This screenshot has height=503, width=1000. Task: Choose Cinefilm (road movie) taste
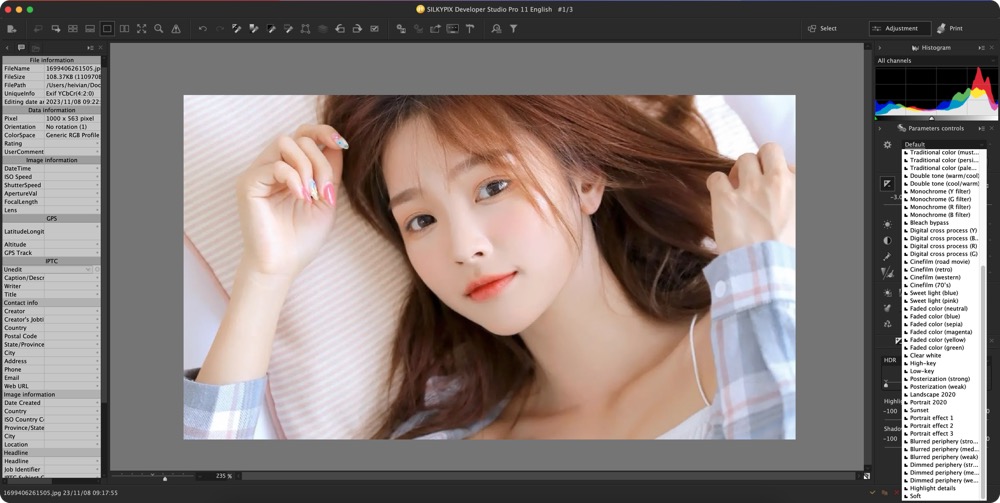[x=941, y=262]
